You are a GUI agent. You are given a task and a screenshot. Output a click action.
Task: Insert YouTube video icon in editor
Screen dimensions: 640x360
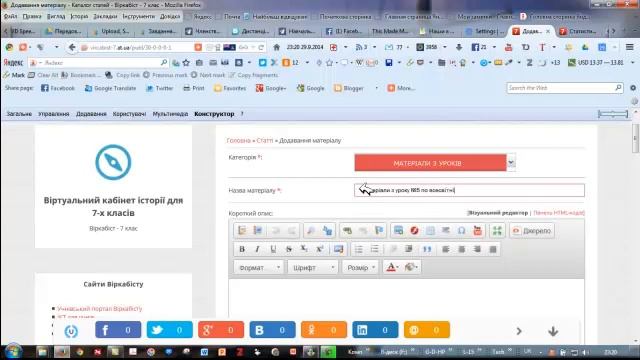pos(477,231)
